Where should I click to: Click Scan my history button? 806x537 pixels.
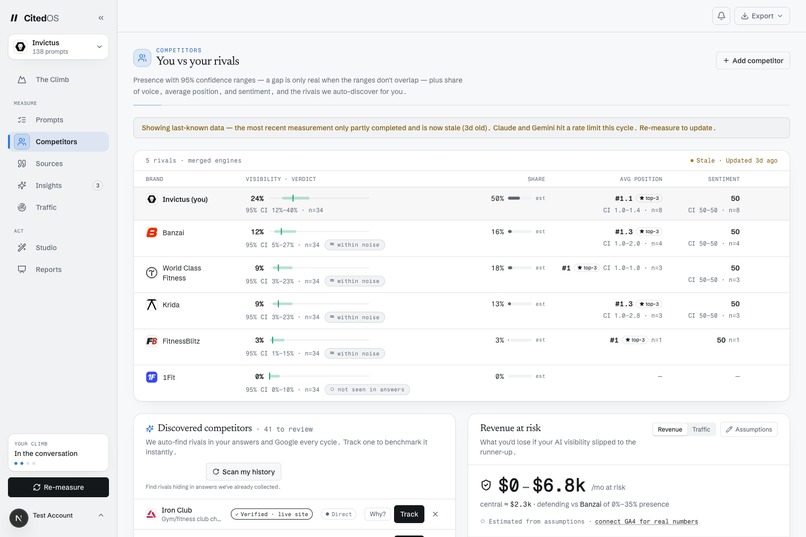244,472
